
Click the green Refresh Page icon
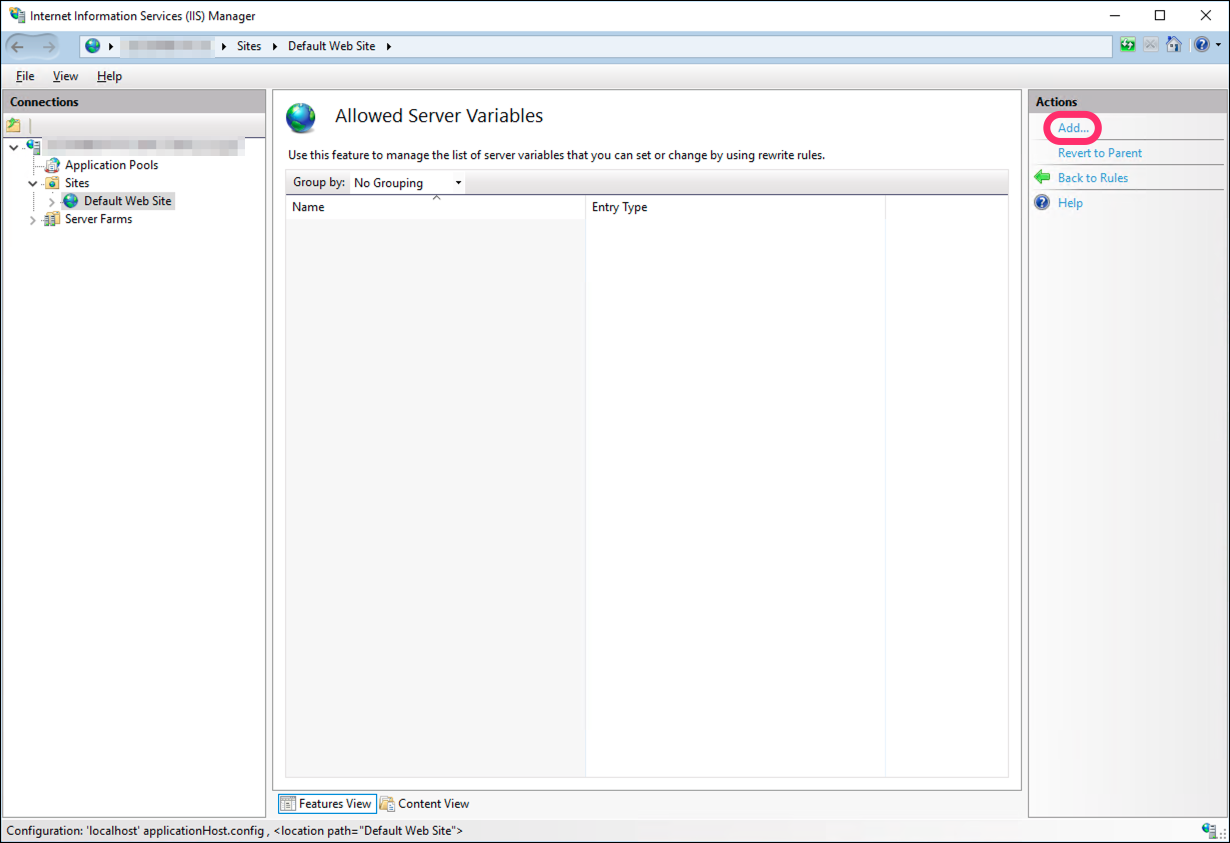[1127, 46]
